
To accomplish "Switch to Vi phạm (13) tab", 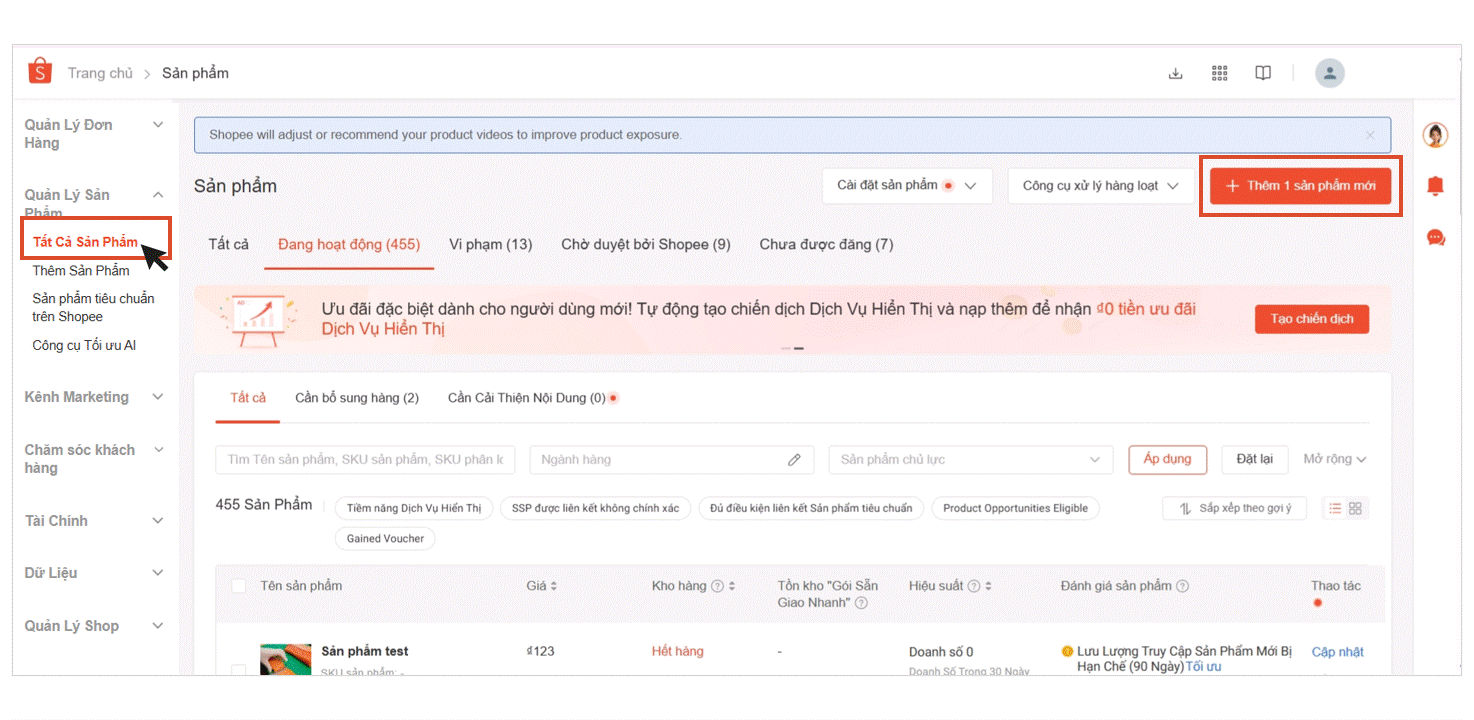I will coord(491,244).
